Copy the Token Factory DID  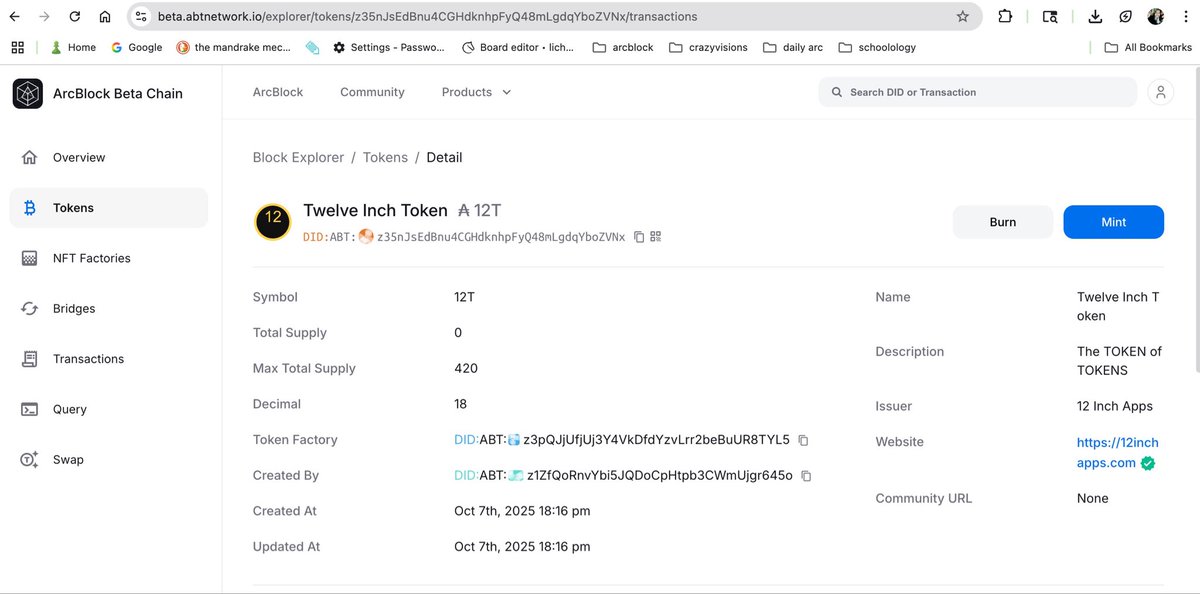point(803,440)
